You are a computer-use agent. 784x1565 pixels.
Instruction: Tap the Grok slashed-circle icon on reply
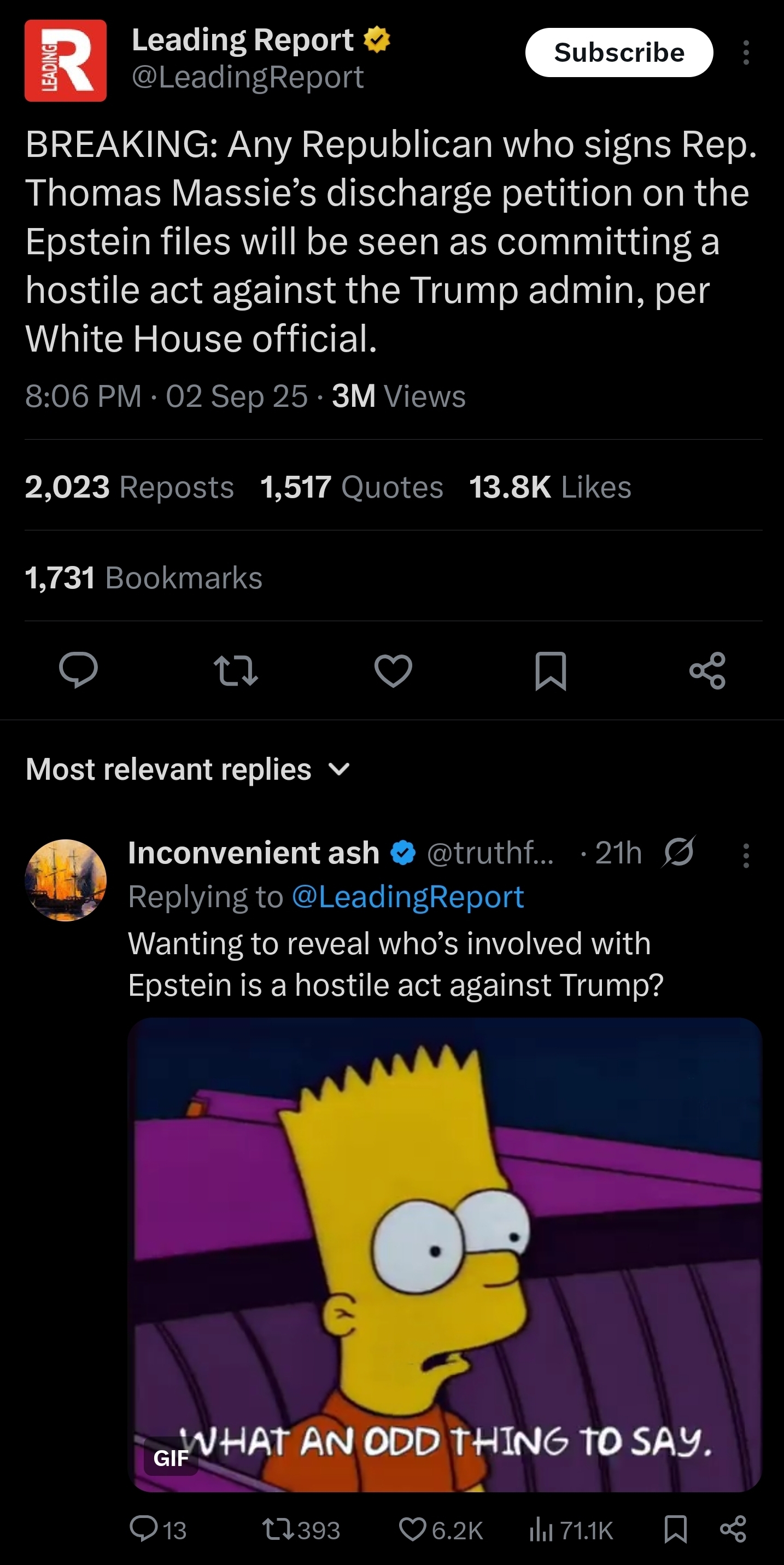point(678,852)
